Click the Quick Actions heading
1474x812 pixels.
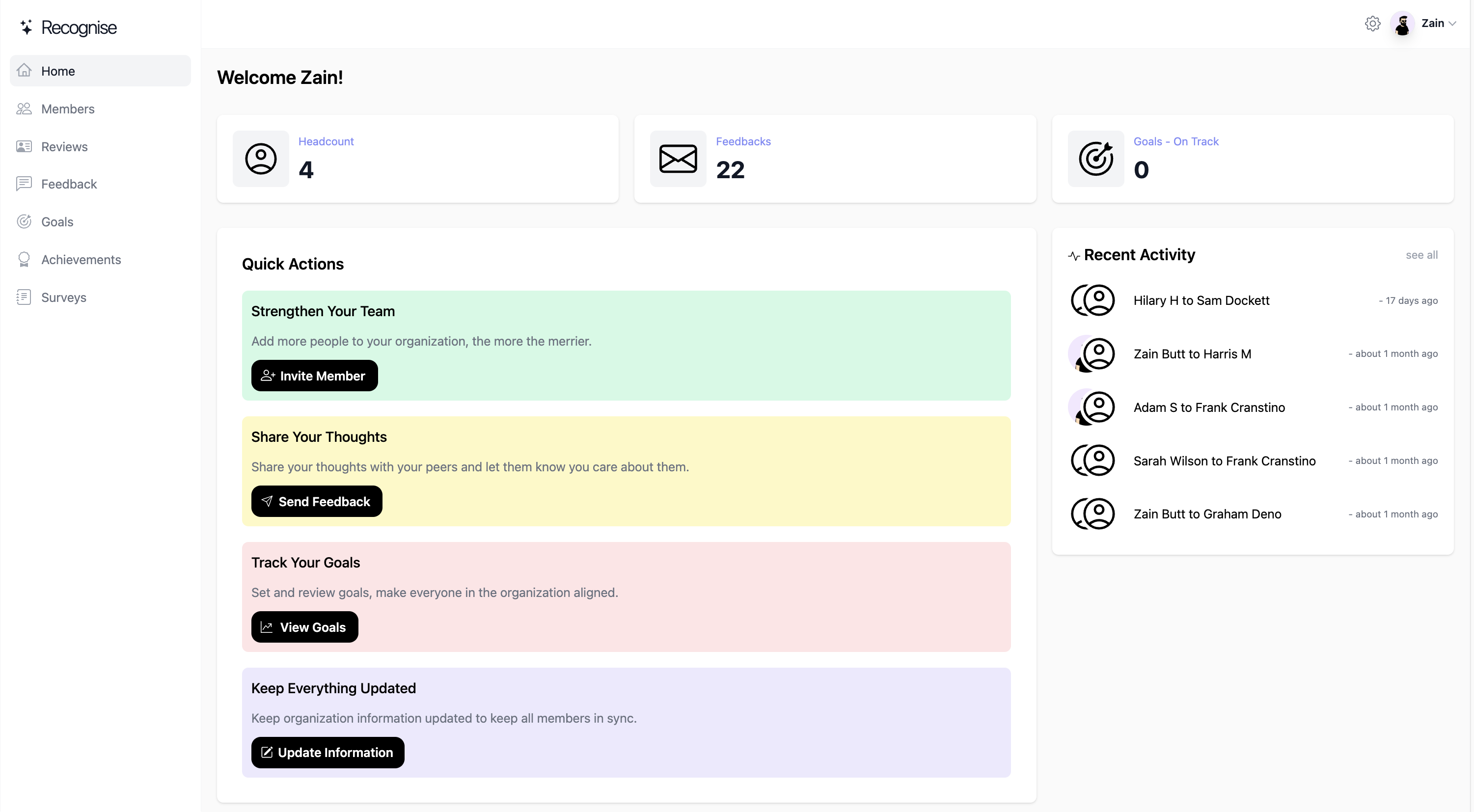tap(293, 264)
